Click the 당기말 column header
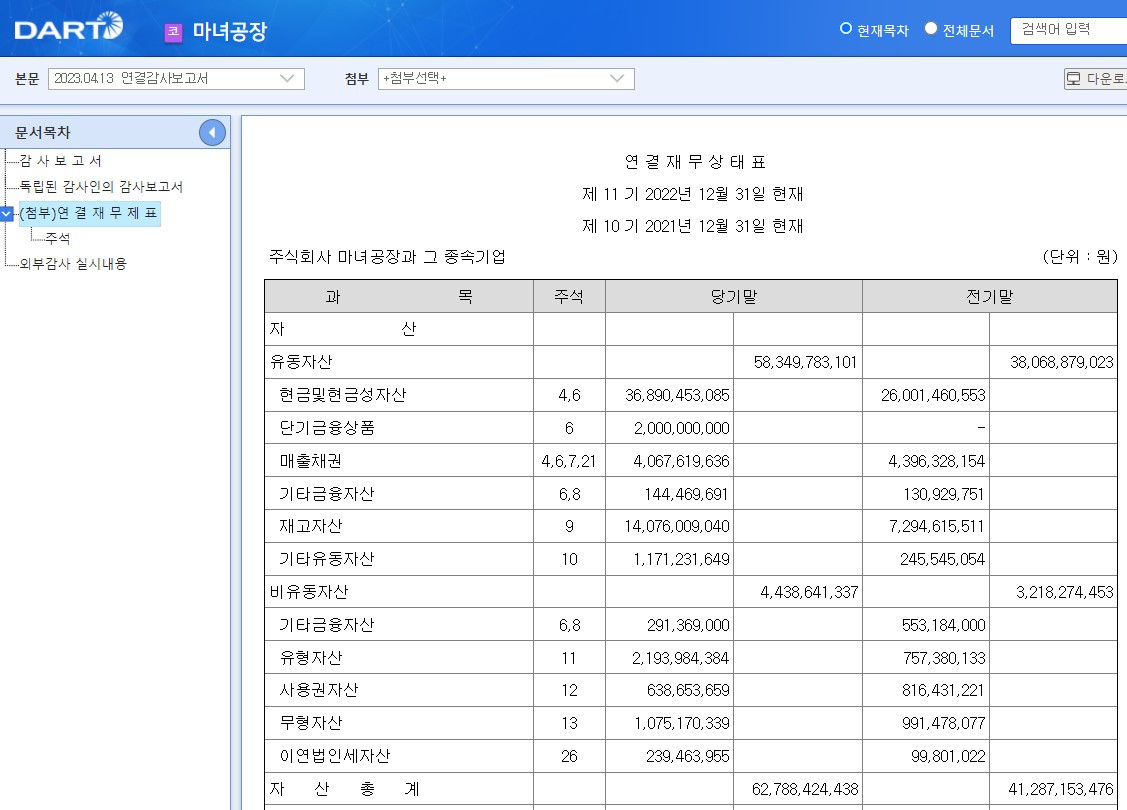 tap(734, 296)
